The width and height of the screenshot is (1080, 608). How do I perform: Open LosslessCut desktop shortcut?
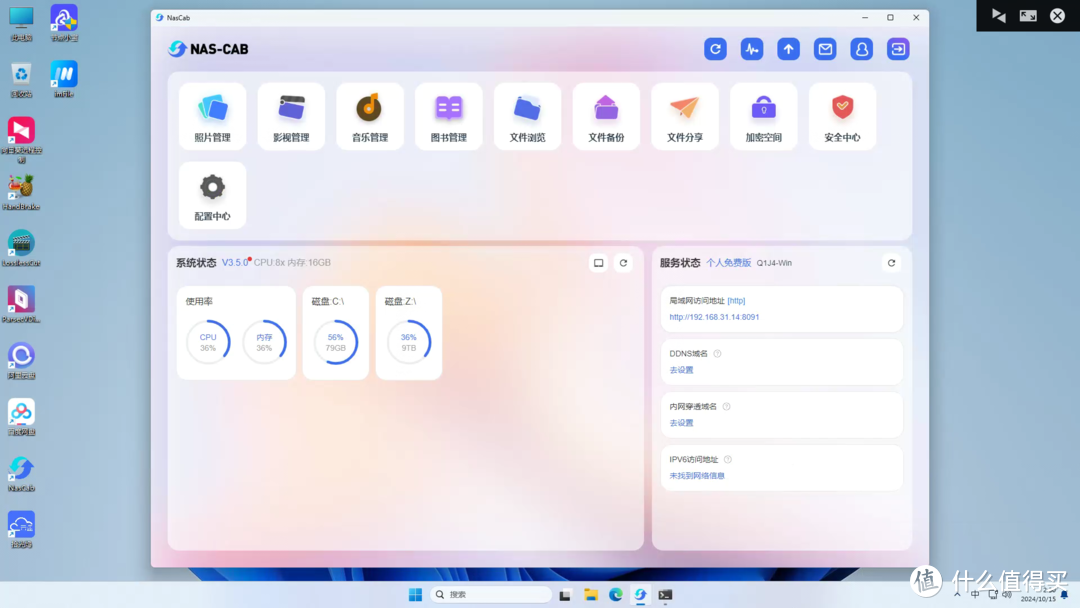[x=21, y=249]
